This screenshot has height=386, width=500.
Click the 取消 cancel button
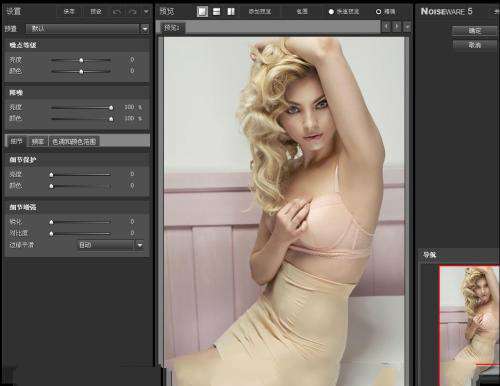tap(475, 44)
